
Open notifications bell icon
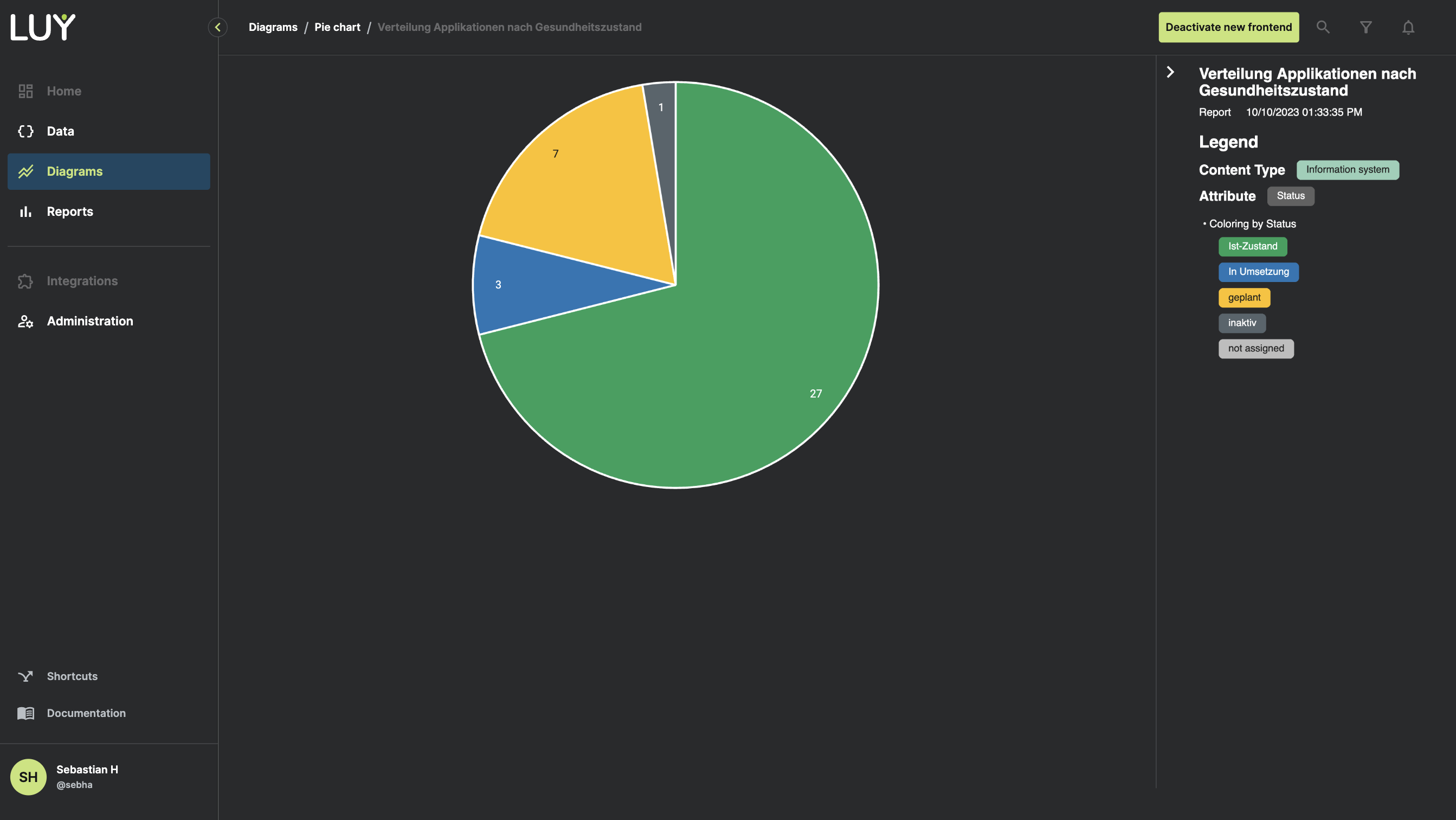[1408, 27]
